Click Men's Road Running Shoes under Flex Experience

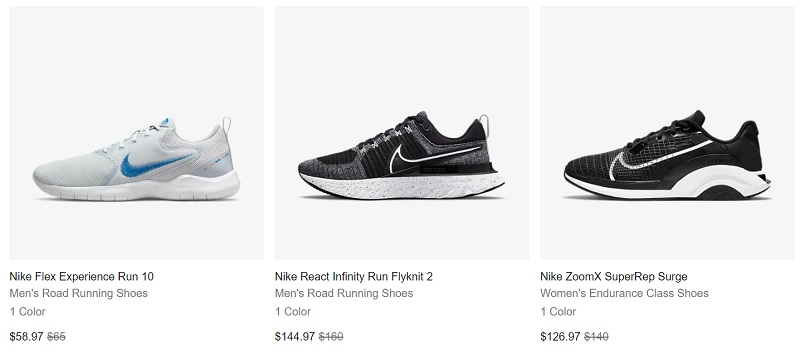[x=79, y=293]
